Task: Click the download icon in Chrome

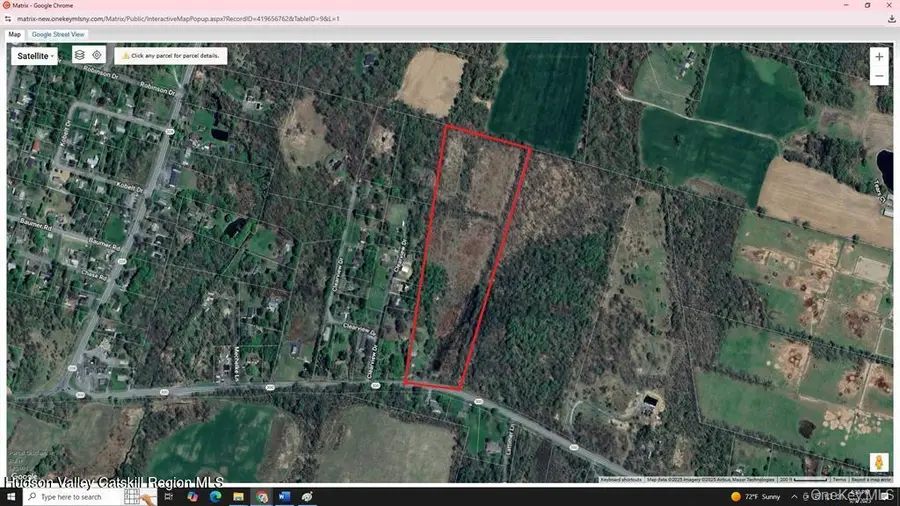Action: pyautogui.click(x=891, y=19)
